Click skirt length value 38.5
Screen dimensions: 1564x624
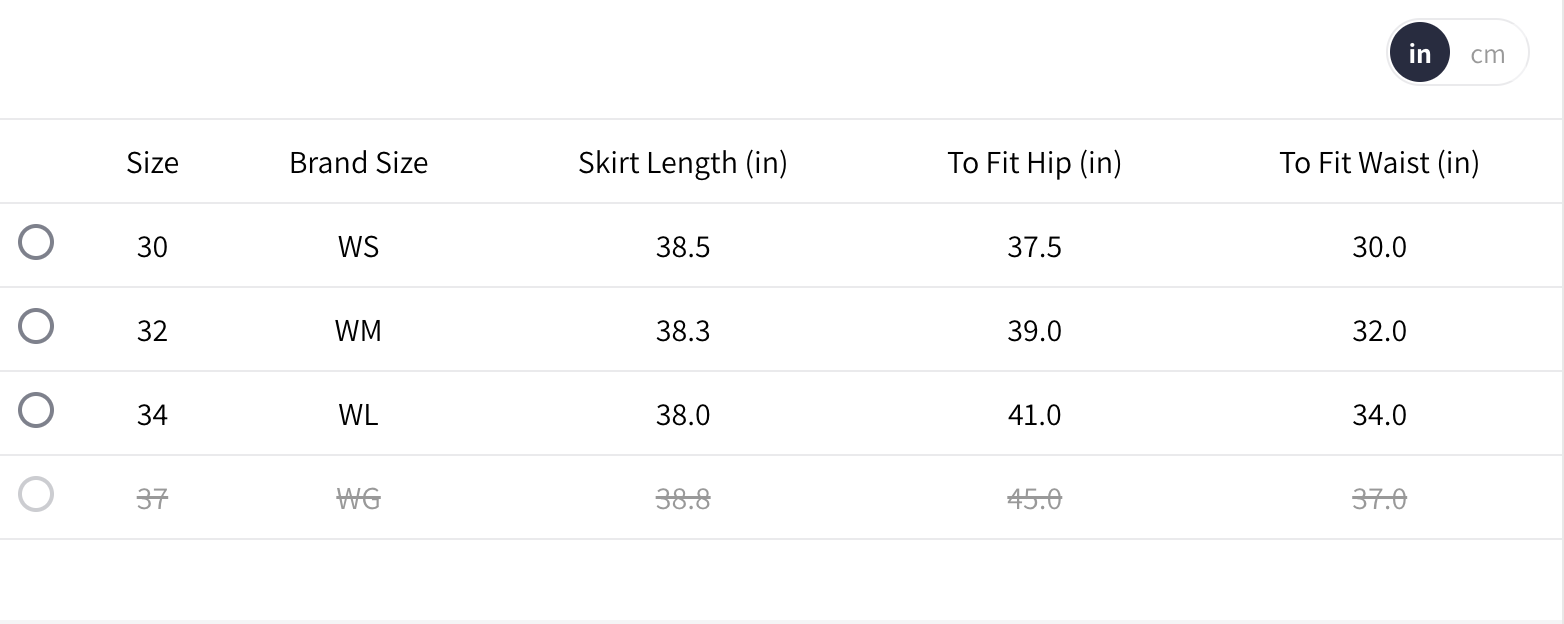tap(683, 247)
